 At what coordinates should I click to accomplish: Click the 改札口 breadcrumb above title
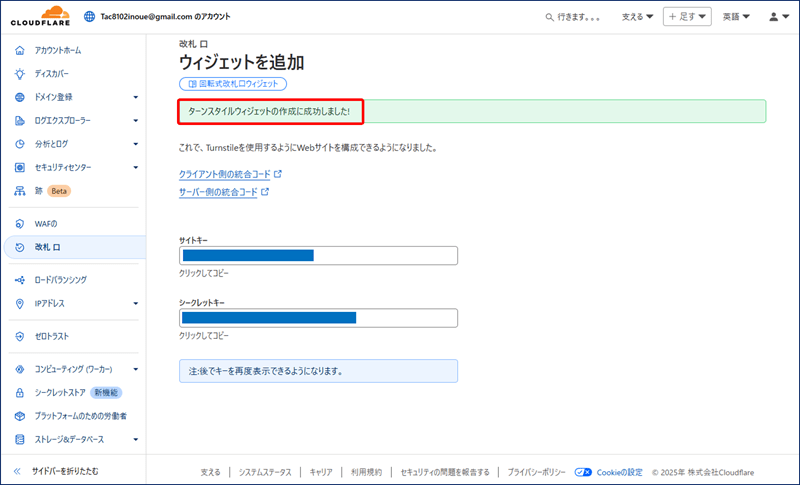(193, 44)
